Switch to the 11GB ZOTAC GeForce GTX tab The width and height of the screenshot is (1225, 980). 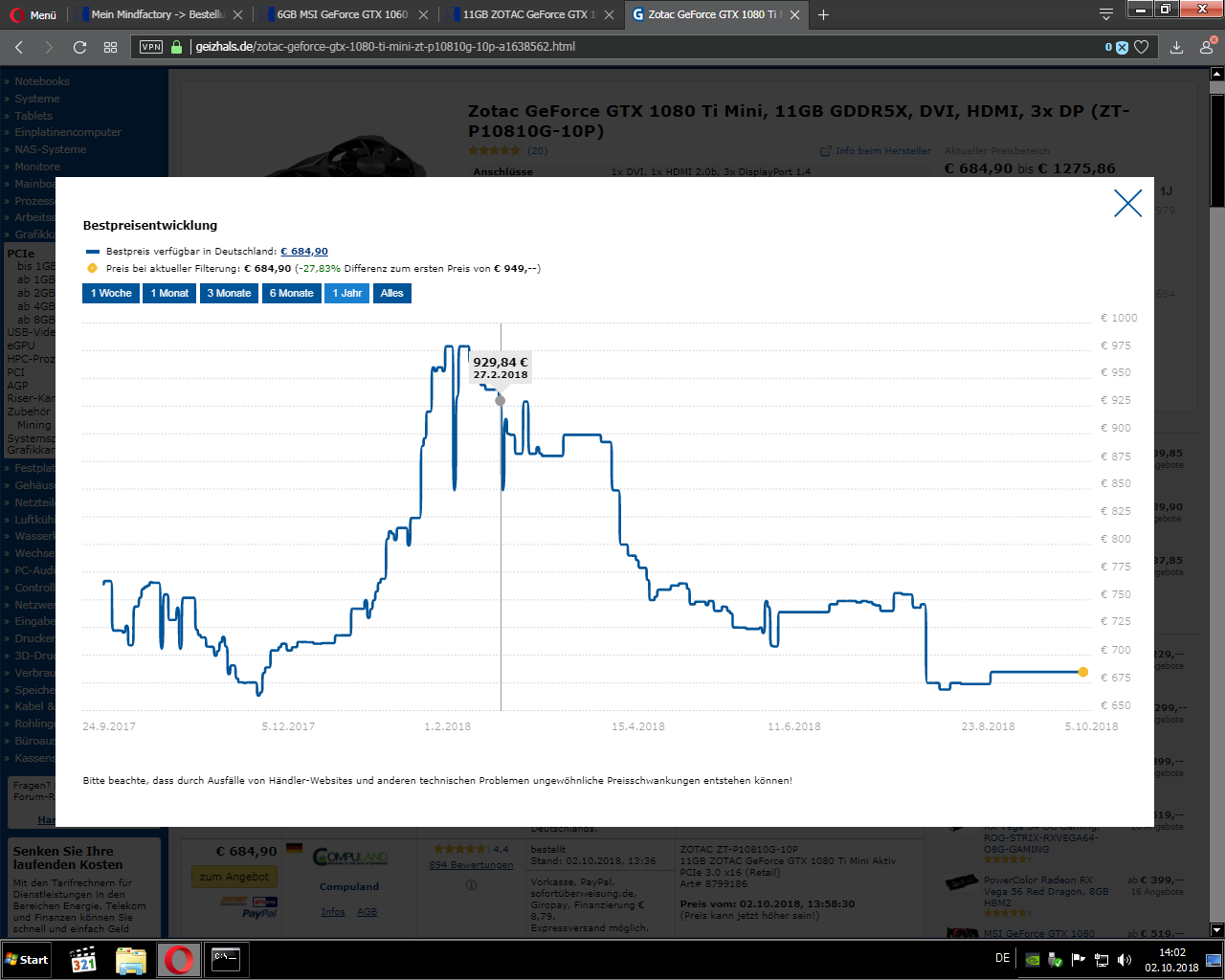click(528, 14)
